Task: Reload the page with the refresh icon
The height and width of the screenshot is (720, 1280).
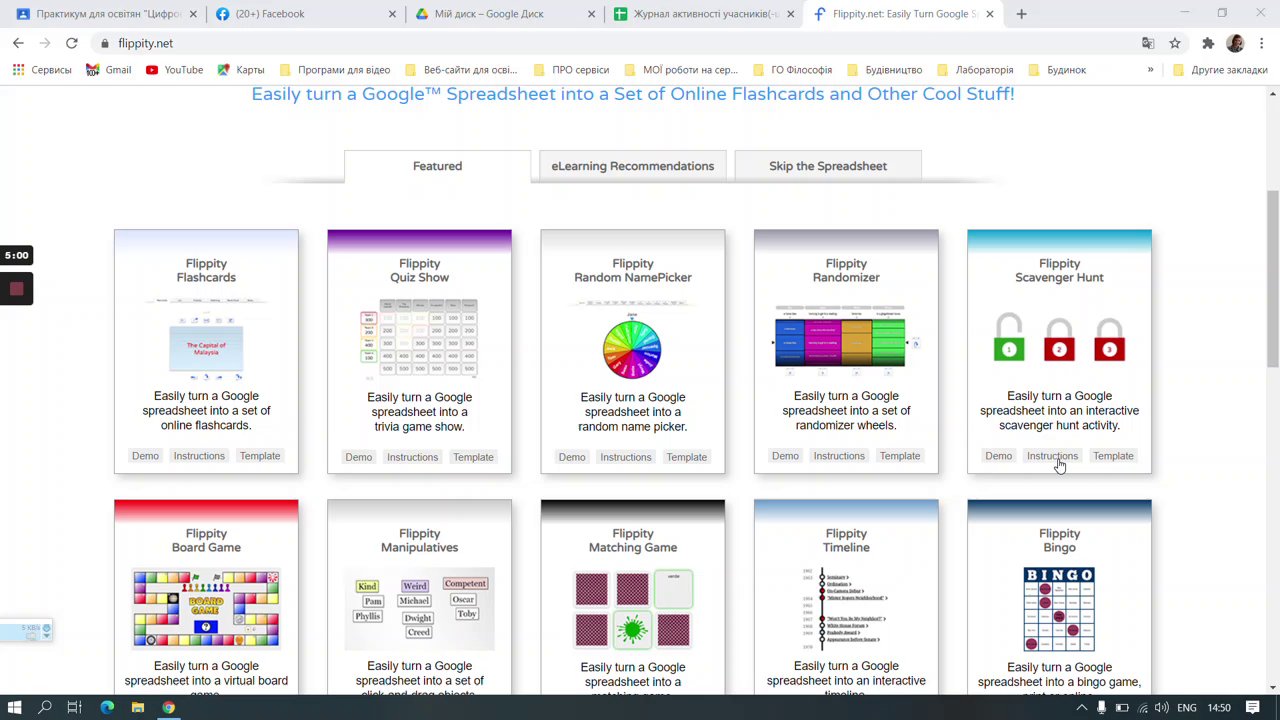Action: click(x=72, y=43)
